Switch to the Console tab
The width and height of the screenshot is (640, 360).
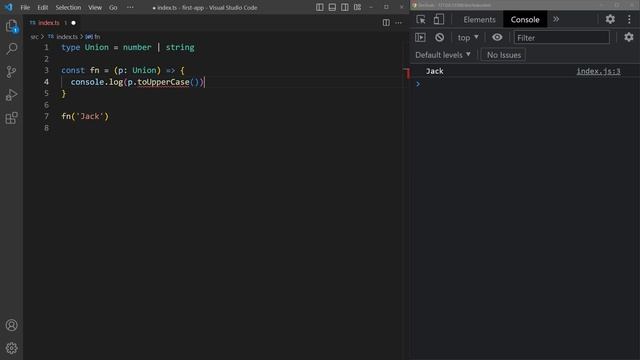click(x=525, y=20)
